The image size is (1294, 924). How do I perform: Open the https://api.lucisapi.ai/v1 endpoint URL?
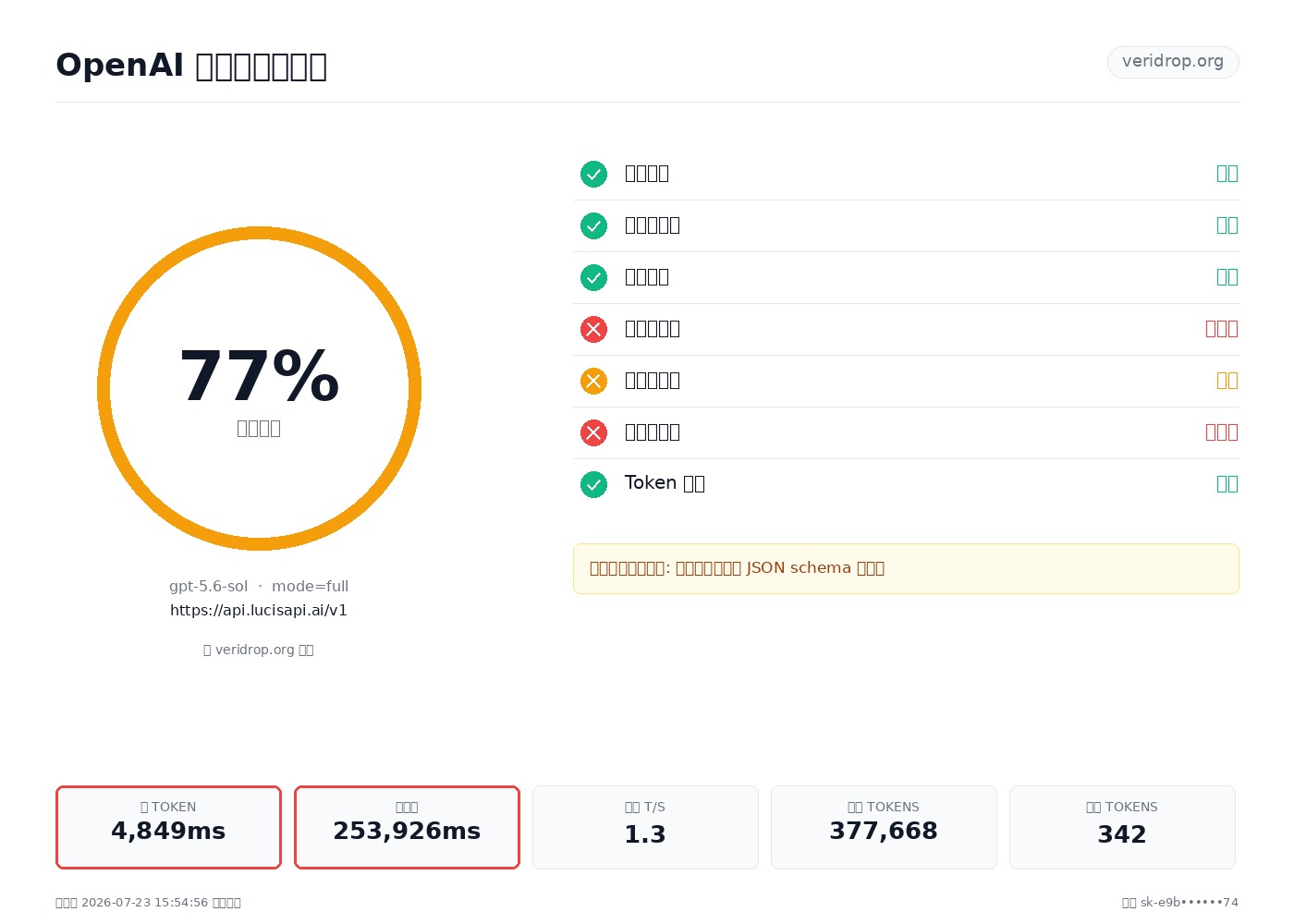coord(259,611)
